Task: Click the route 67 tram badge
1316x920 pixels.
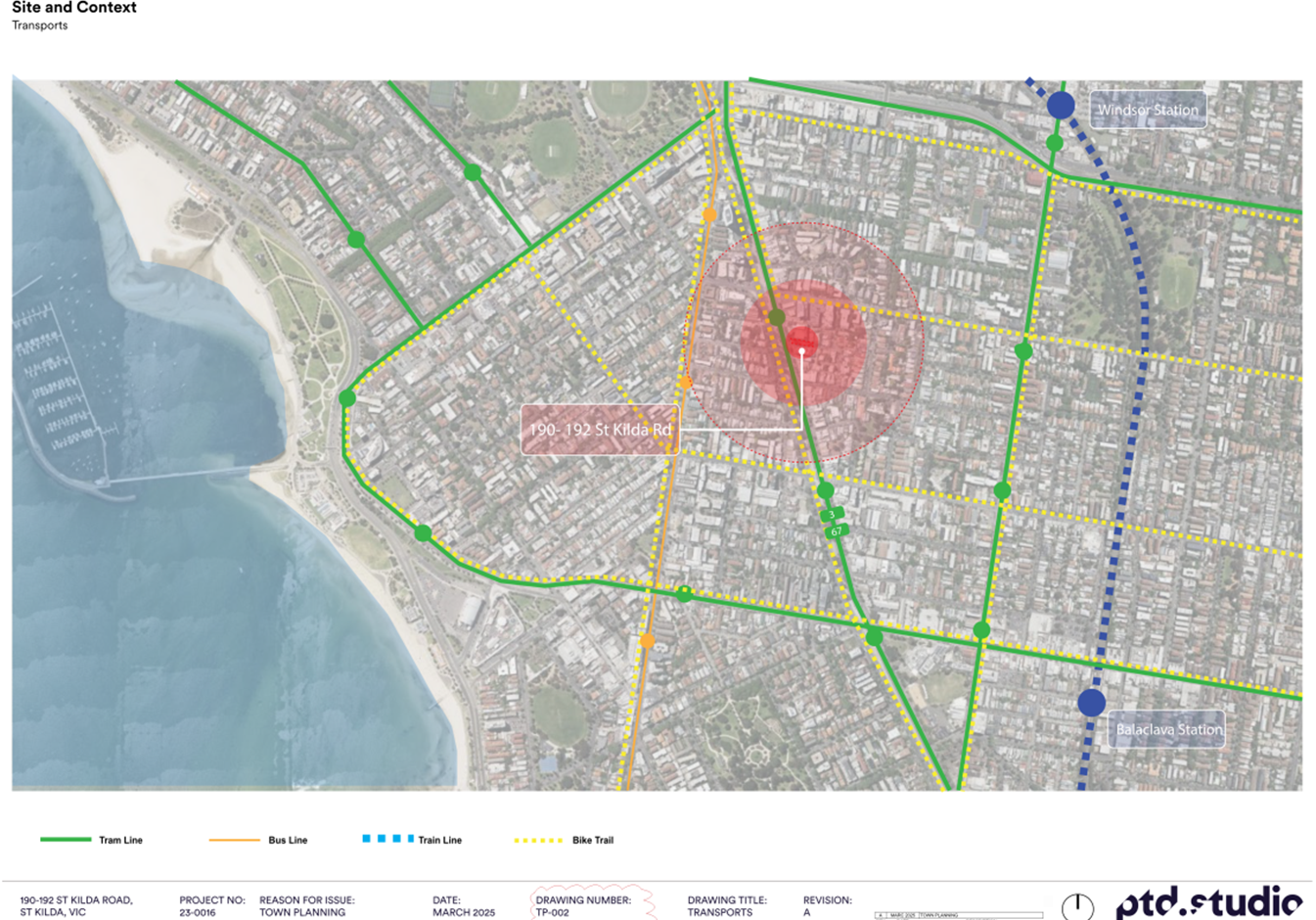Action: (x=836, y=531)
